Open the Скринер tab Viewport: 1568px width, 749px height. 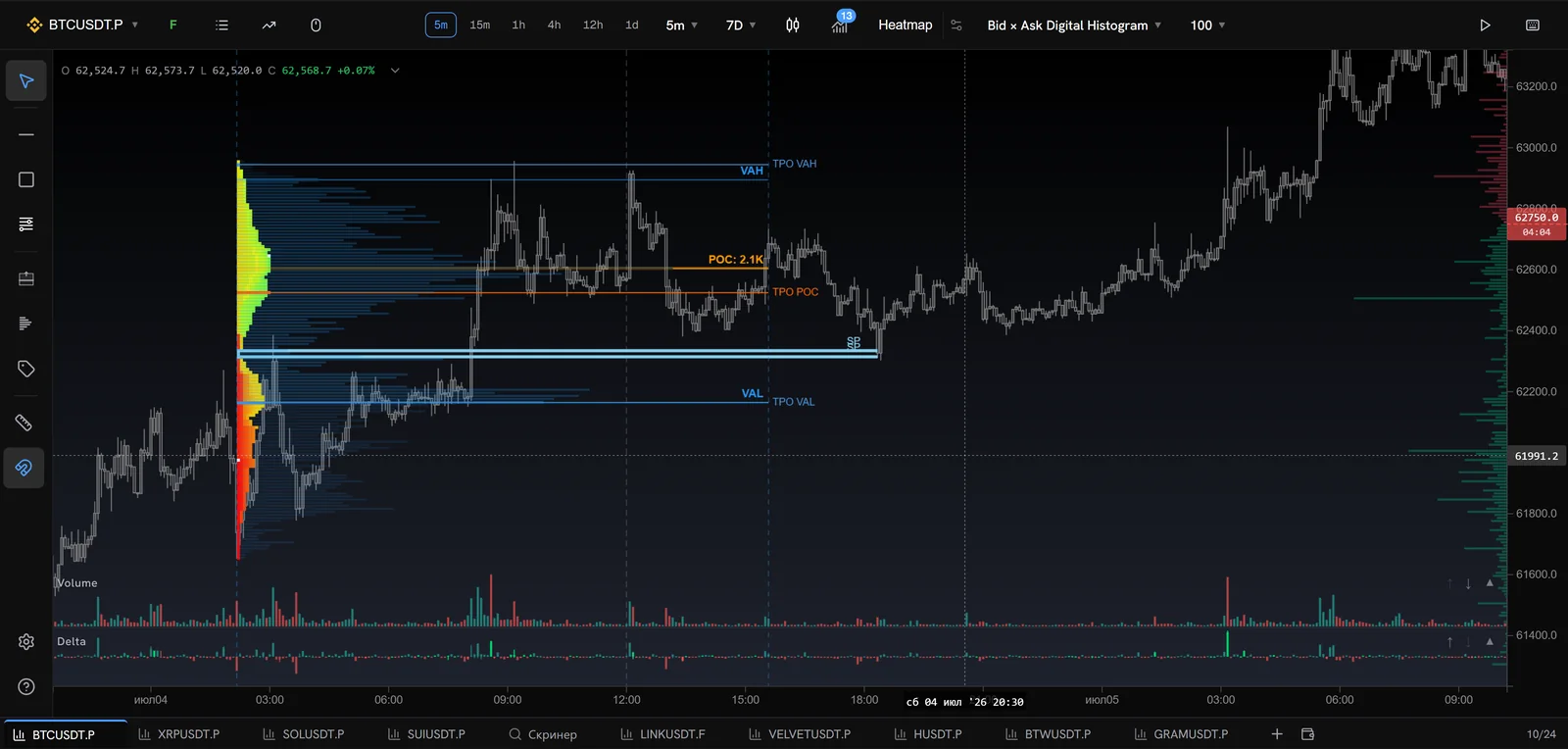coord(543,733)
